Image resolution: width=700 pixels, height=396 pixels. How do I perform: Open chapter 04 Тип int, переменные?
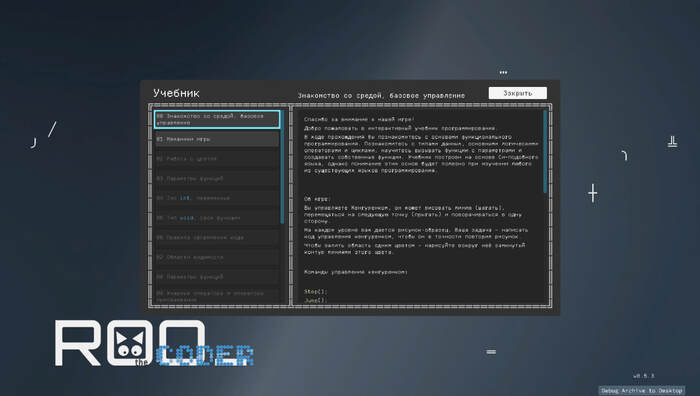tap(217, 198)
